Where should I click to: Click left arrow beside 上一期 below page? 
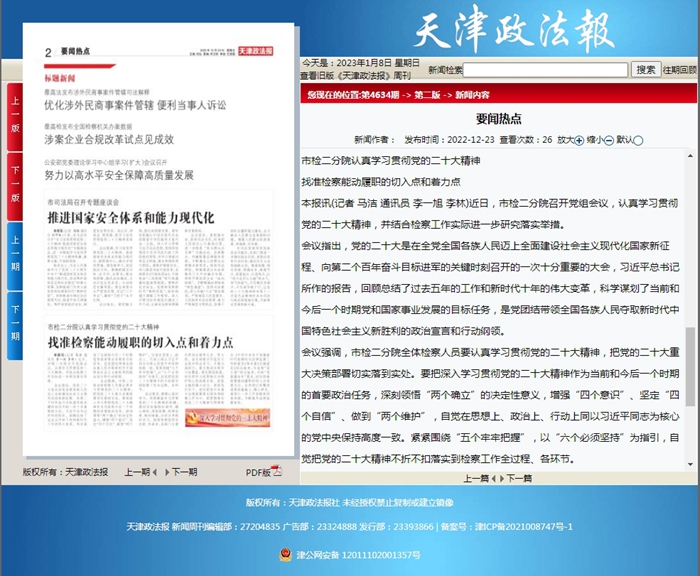pos(154,472)
